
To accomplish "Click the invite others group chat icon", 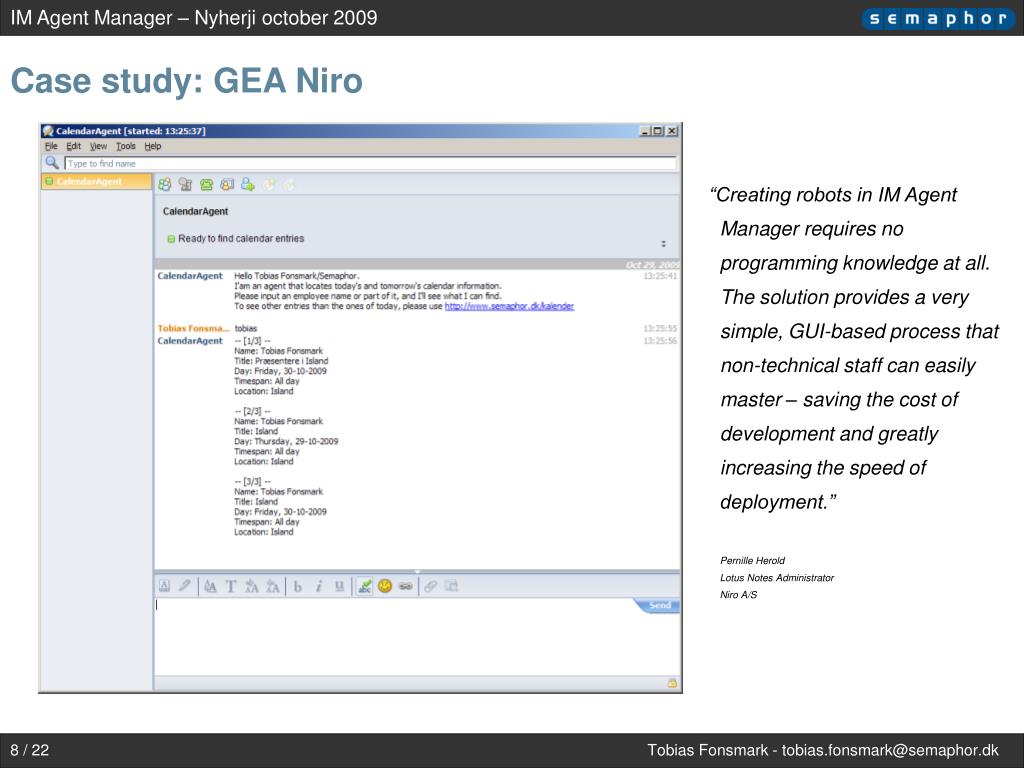I will point(165,185).
